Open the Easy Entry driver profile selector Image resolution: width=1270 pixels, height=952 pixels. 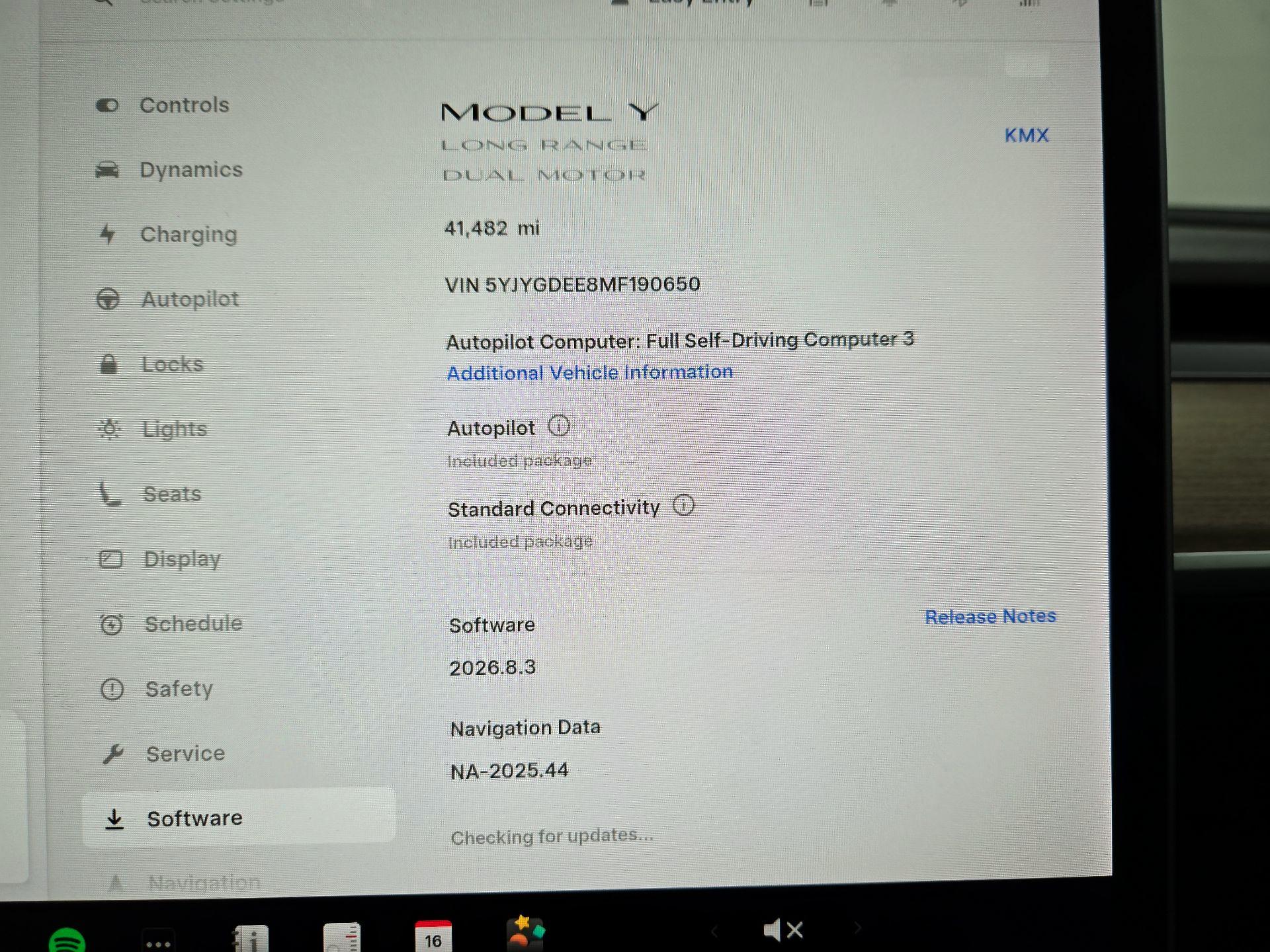(698, 3)
